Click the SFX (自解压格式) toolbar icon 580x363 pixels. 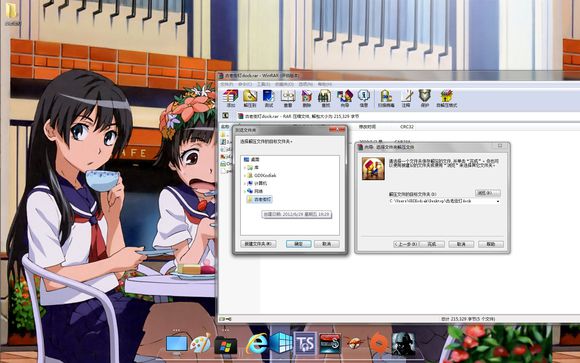coord(446,98)
